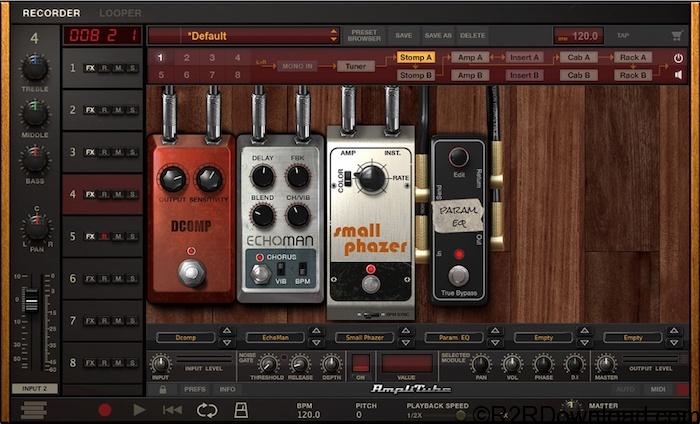Select Rack B in signal chain
Viewport: 700px width, 424px height.
click(633, 75)
